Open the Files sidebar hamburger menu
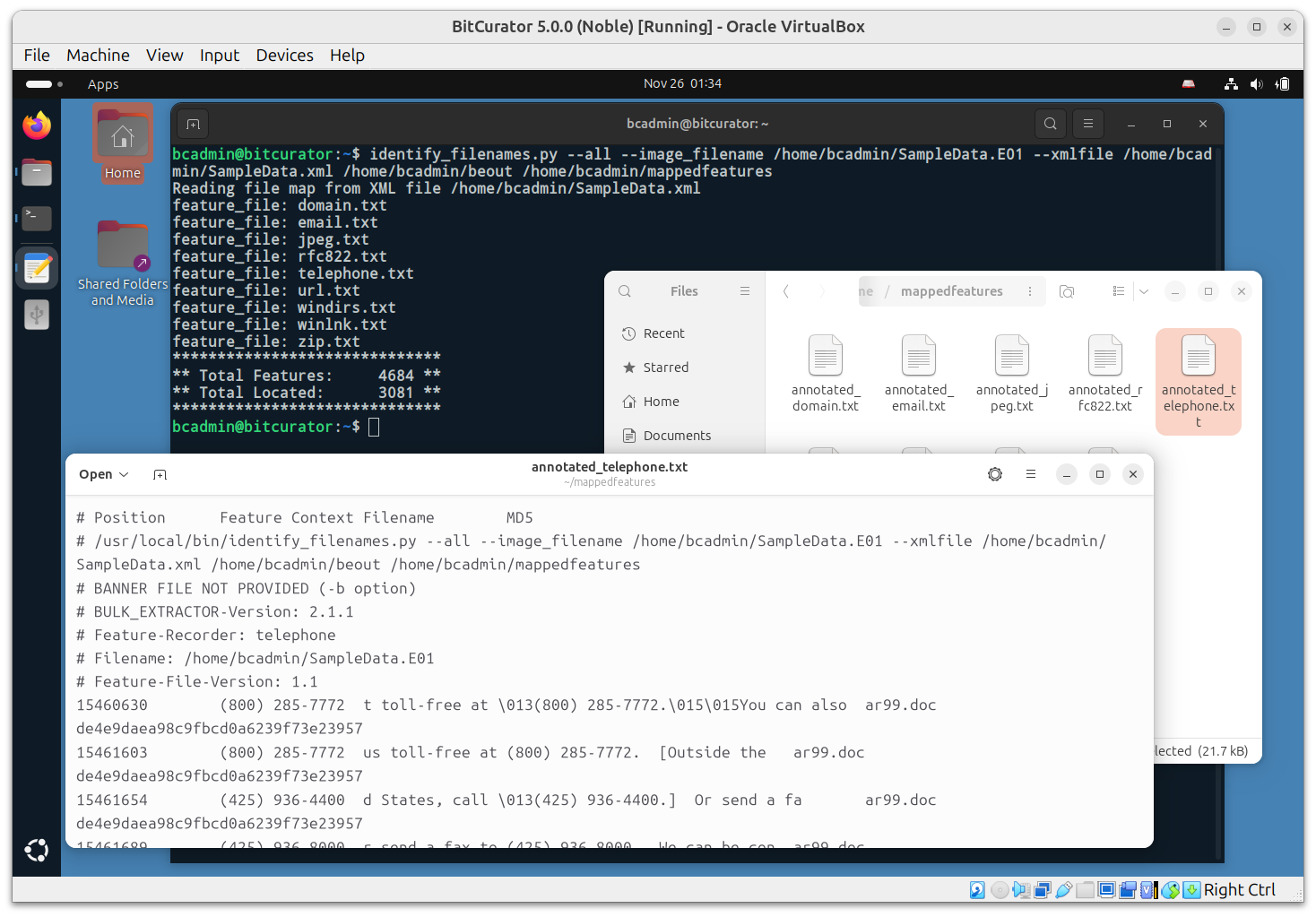This screenshot has width=1316, height=917. (745, 291)
